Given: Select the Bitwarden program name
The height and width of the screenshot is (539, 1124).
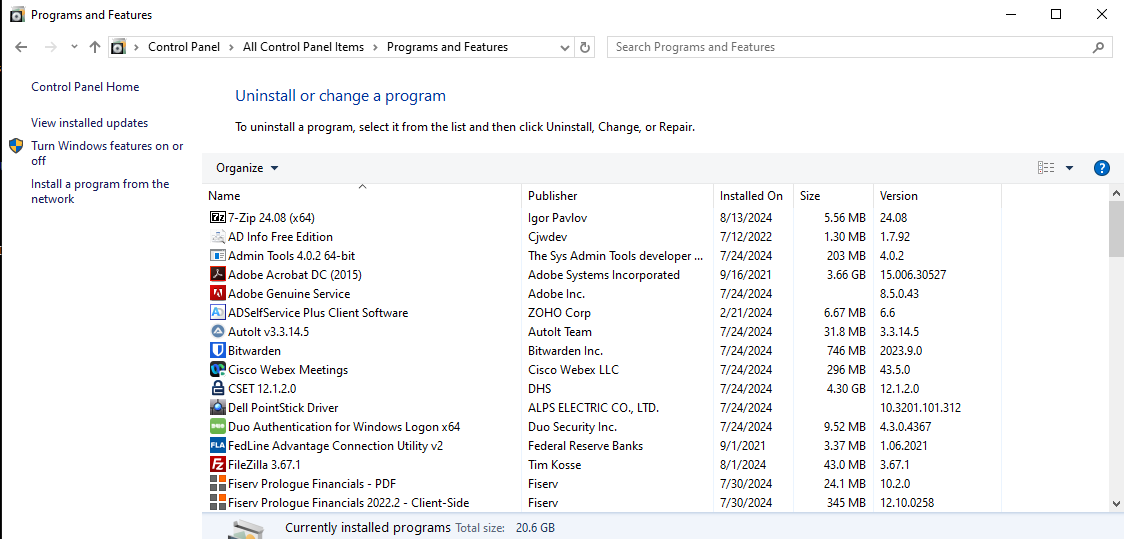Looking at the screenshot, I should click(x=254, y=351).
